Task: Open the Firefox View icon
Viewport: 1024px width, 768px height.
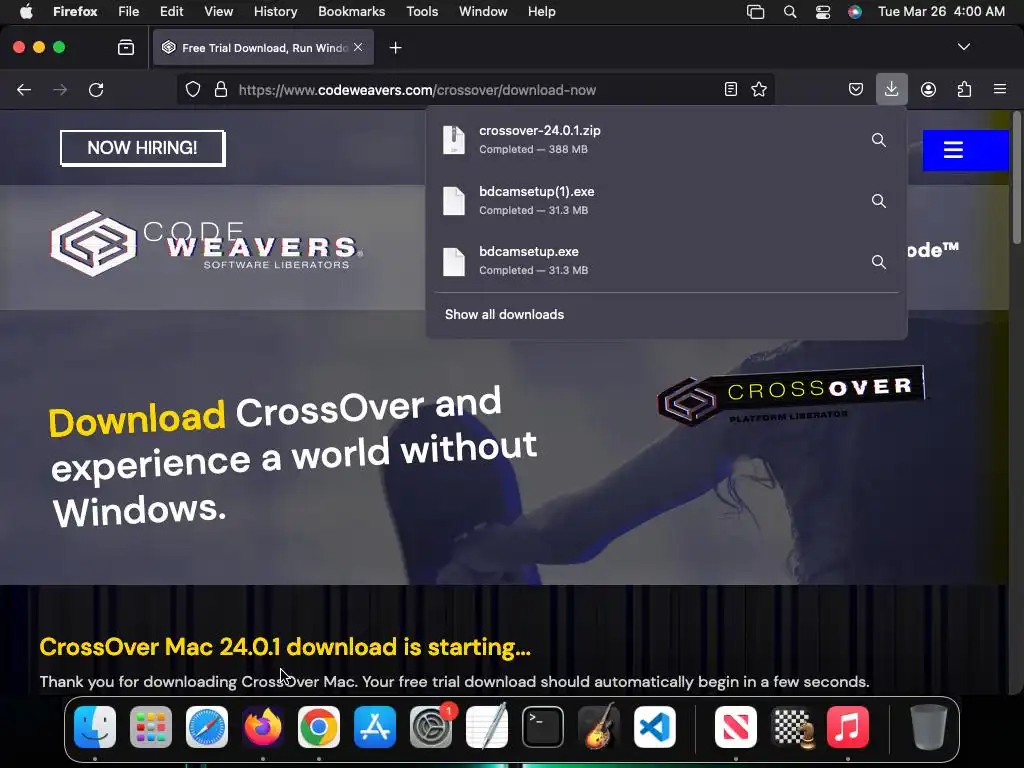Action: tap(126, 48)
